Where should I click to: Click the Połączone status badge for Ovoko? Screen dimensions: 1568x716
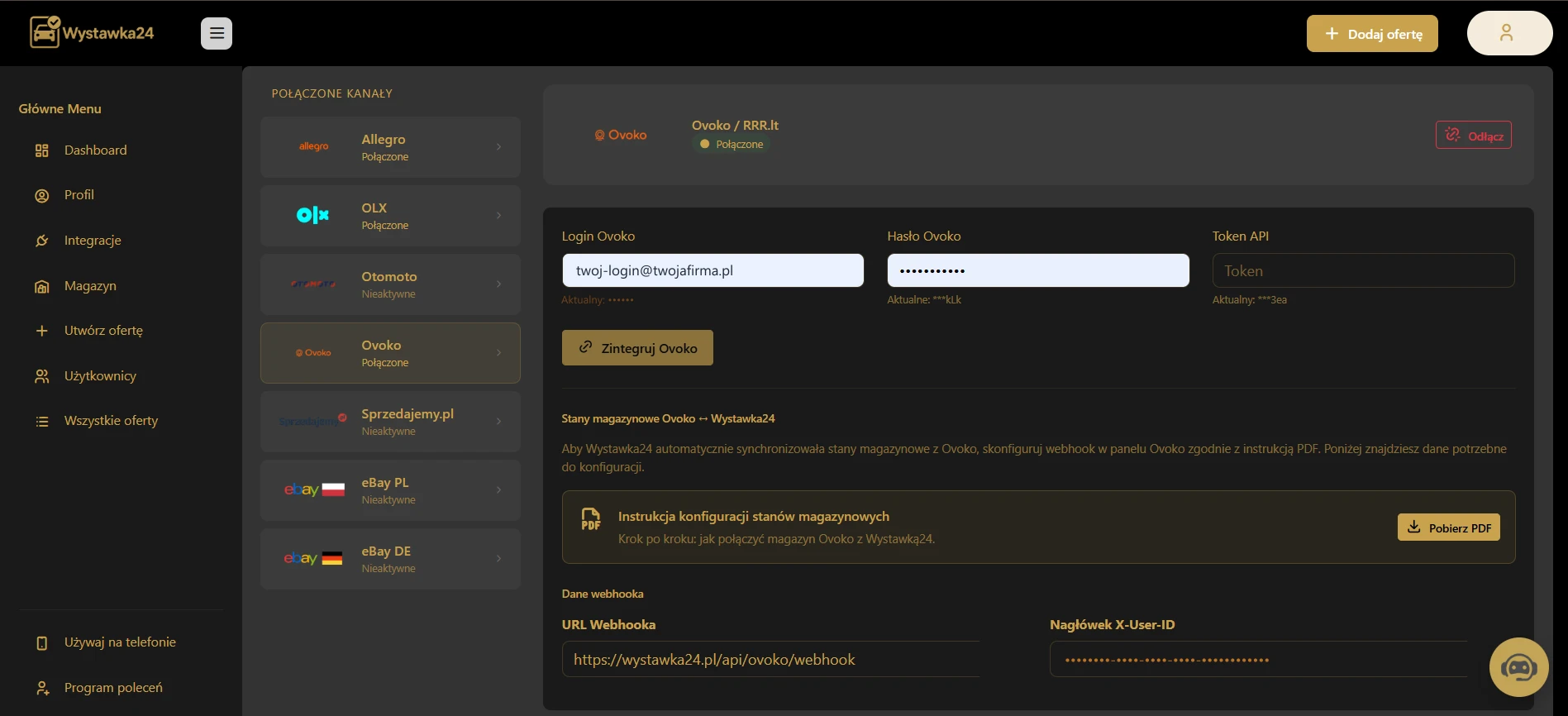[x=732, y=145]
